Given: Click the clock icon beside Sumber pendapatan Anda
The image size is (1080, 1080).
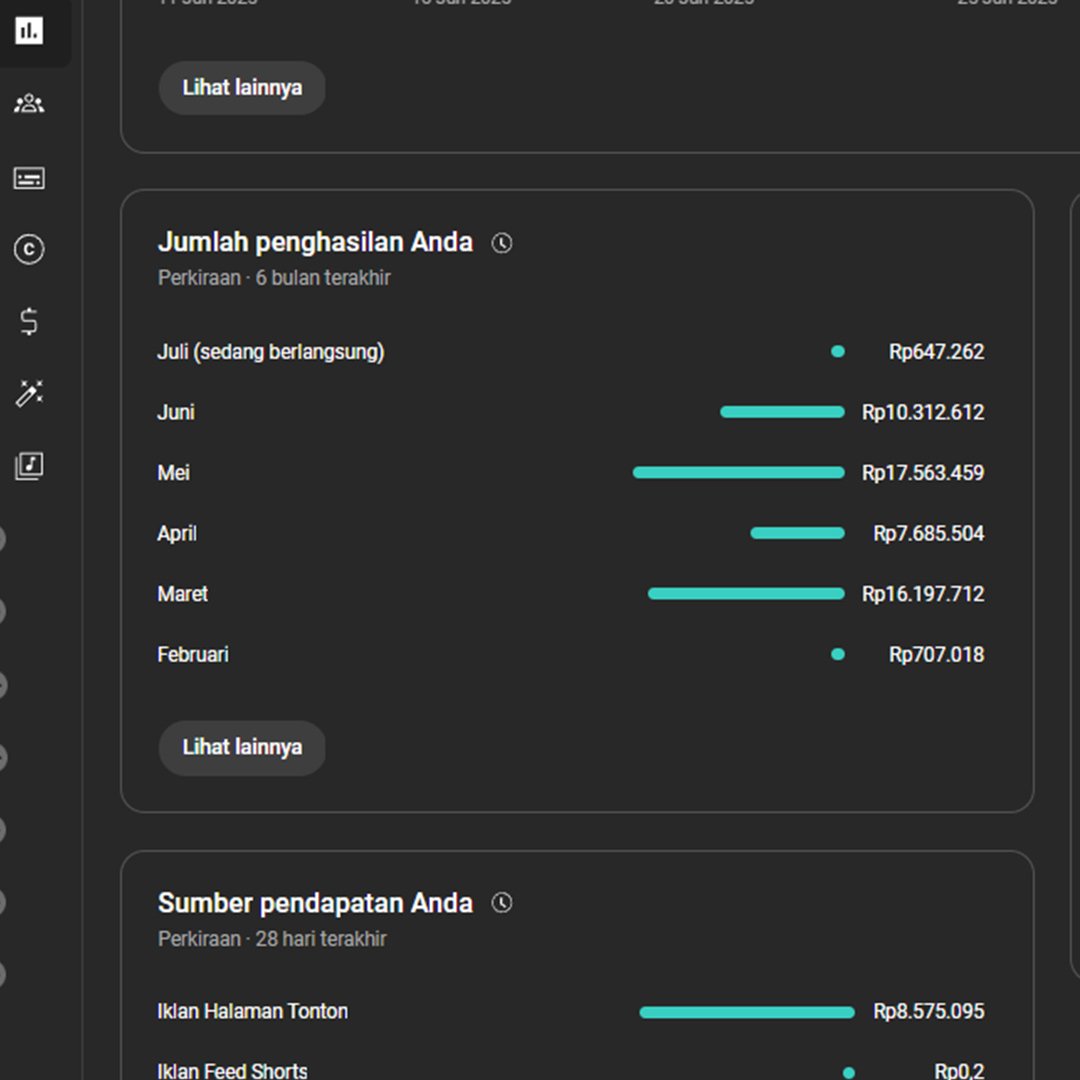Looking at the screenshot, I should [501, 902].
